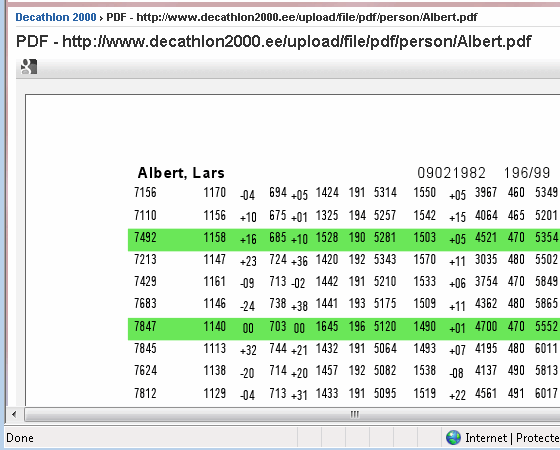
Task: Click the score '7110'
Action: tap(145, 215)
